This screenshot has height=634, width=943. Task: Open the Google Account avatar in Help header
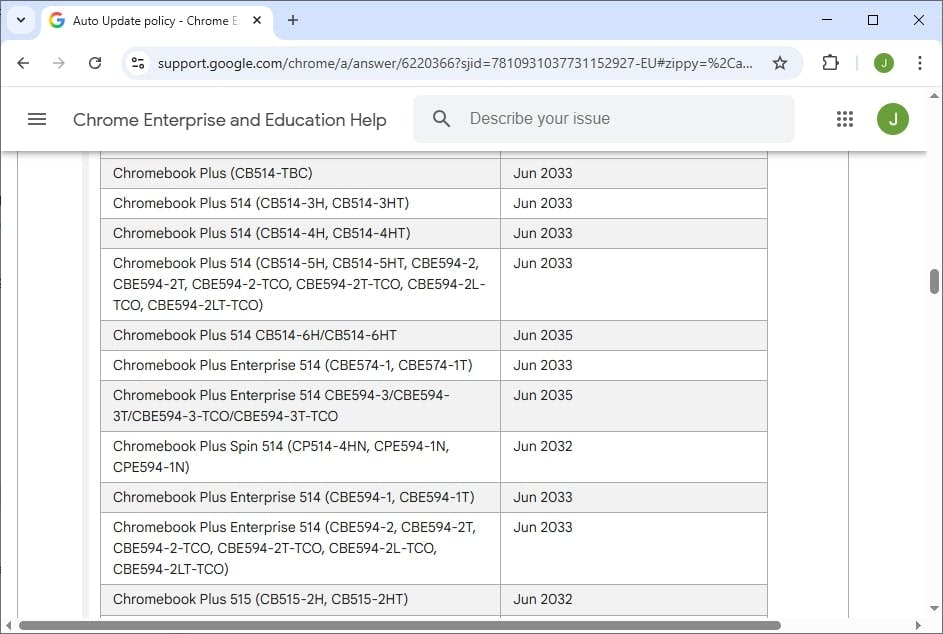(x=893, y=119)
